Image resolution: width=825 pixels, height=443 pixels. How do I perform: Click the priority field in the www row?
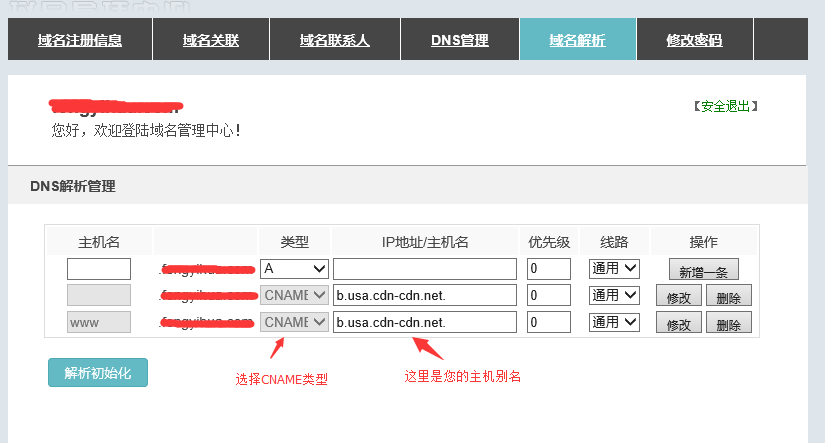[549, 322]
